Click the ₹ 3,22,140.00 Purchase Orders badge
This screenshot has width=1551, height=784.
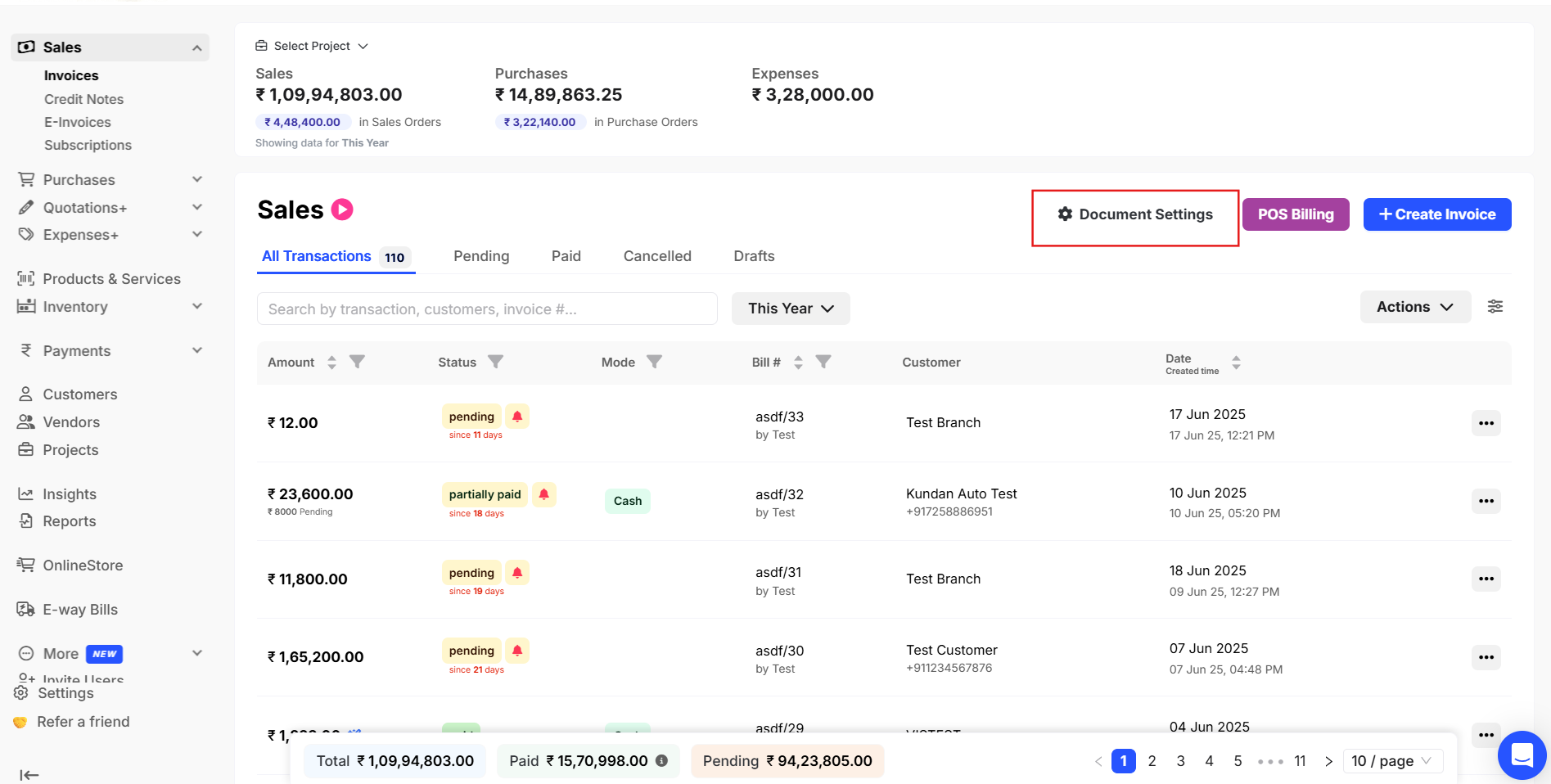click(x=540, y=122)
